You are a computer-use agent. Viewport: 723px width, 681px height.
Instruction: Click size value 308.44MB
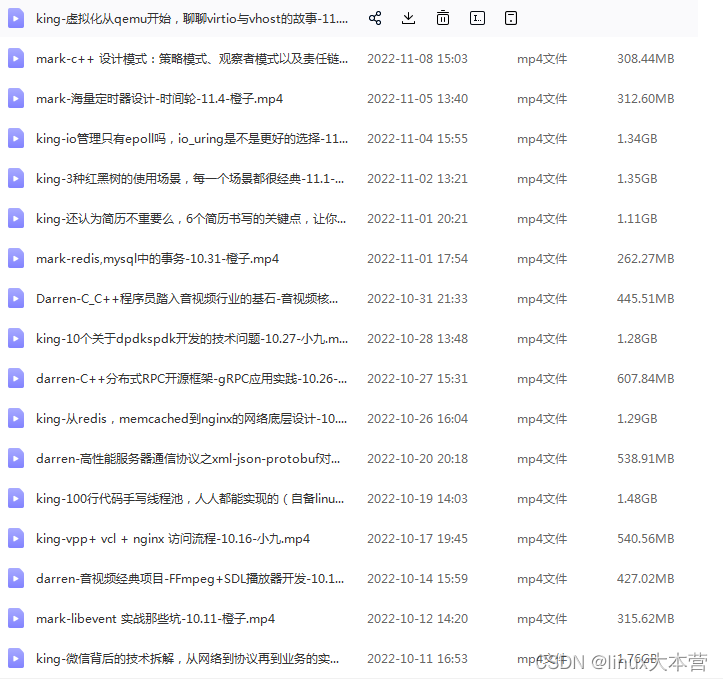pyautogui.click(x=646, y=59)
